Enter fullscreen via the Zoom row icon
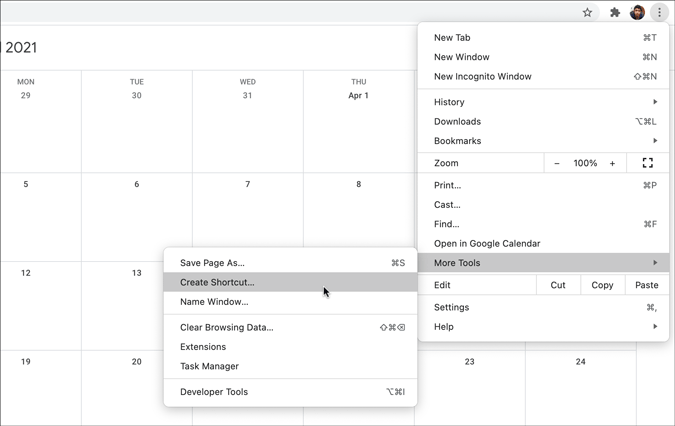The height and width of the screenshot is (426, 675). point(647,163)
